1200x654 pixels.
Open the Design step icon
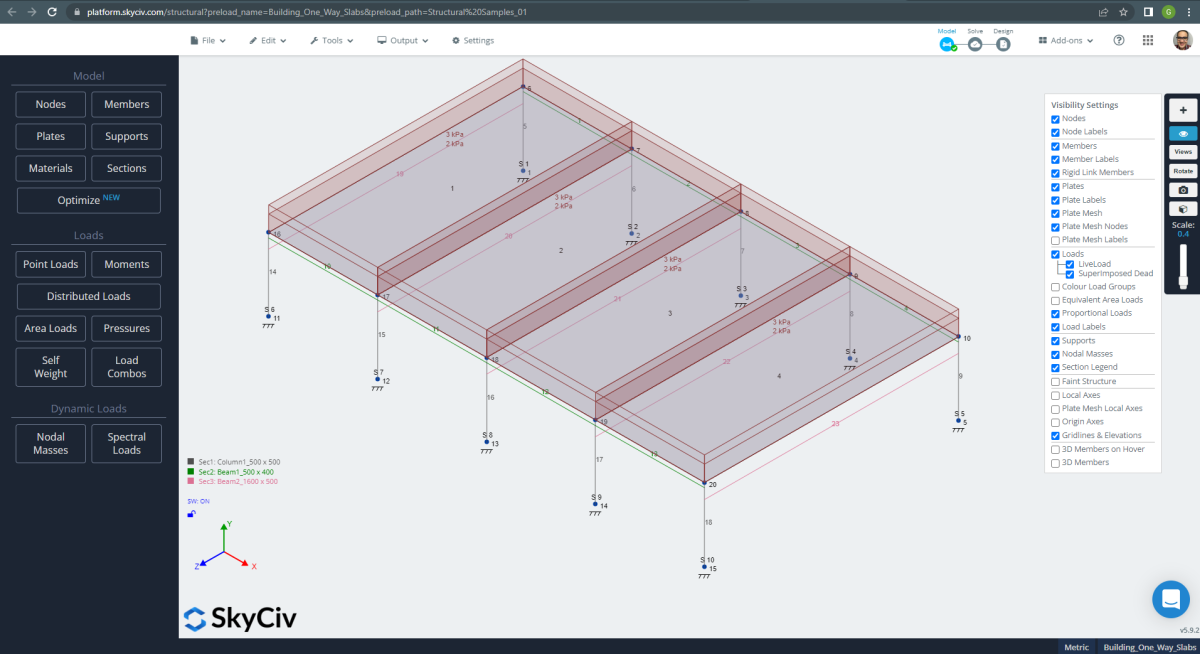tap(1003, 45)
